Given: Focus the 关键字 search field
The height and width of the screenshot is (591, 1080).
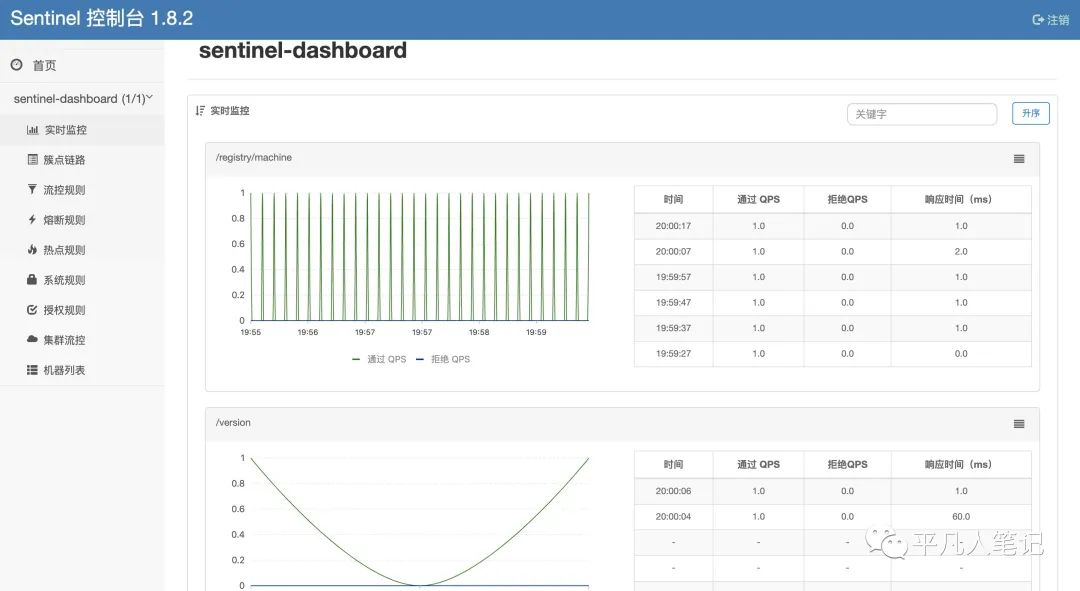Looking at the screenshot, I should point(922,114).
